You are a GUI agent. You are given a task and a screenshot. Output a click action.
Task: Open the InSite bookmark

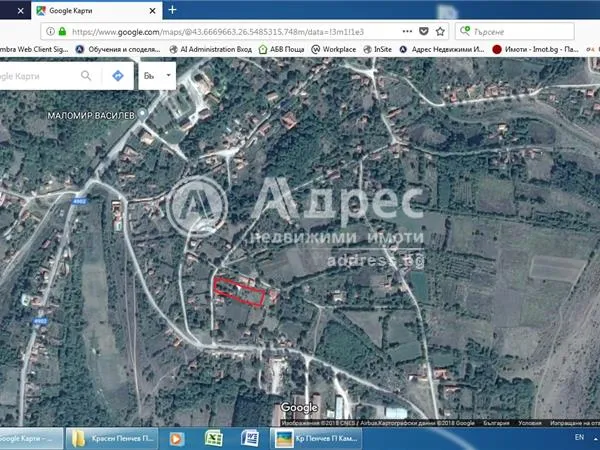(377, 49)
